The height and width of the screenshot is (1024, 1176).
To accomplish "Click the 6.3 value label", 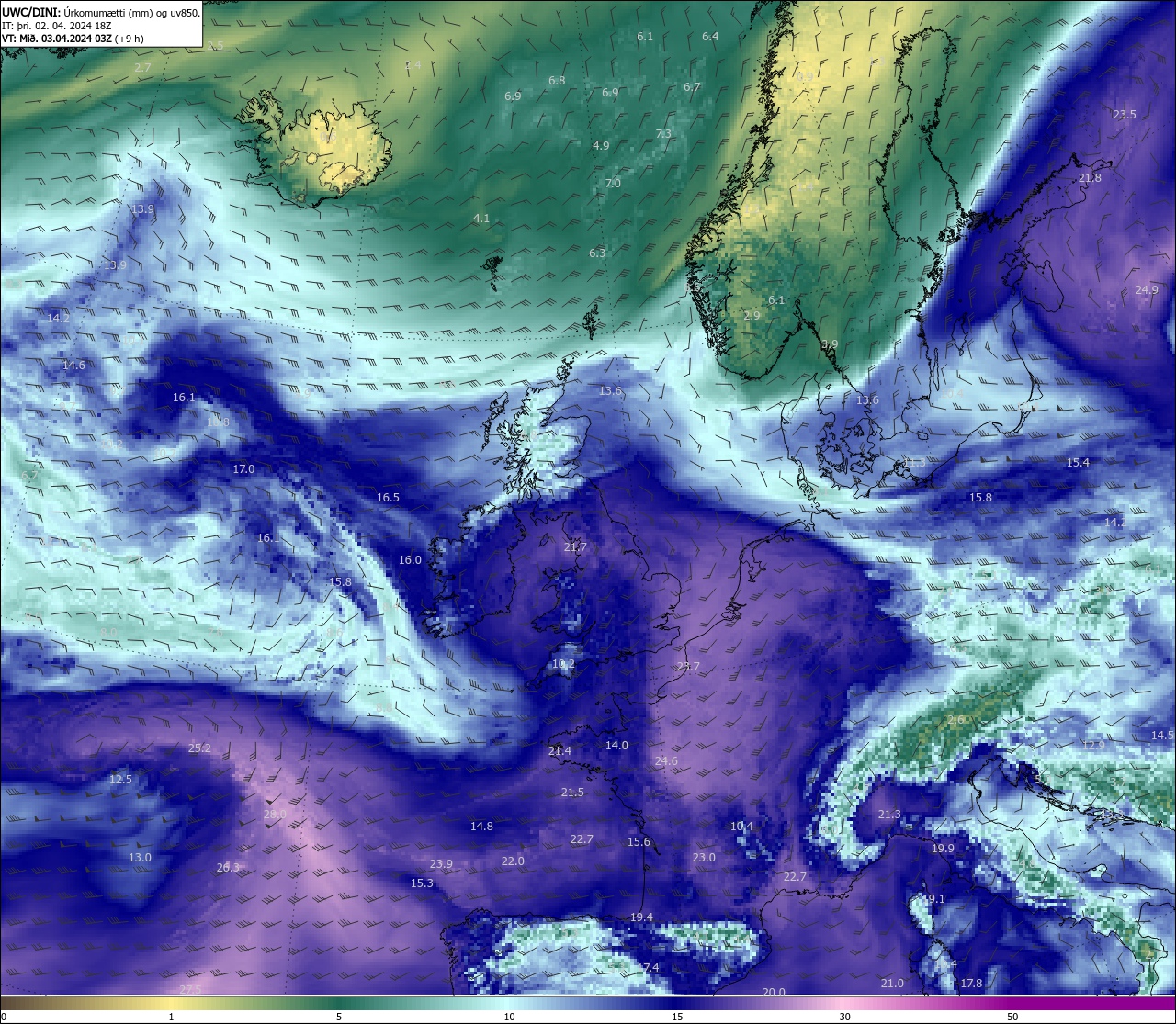I will tap(597, 253).
